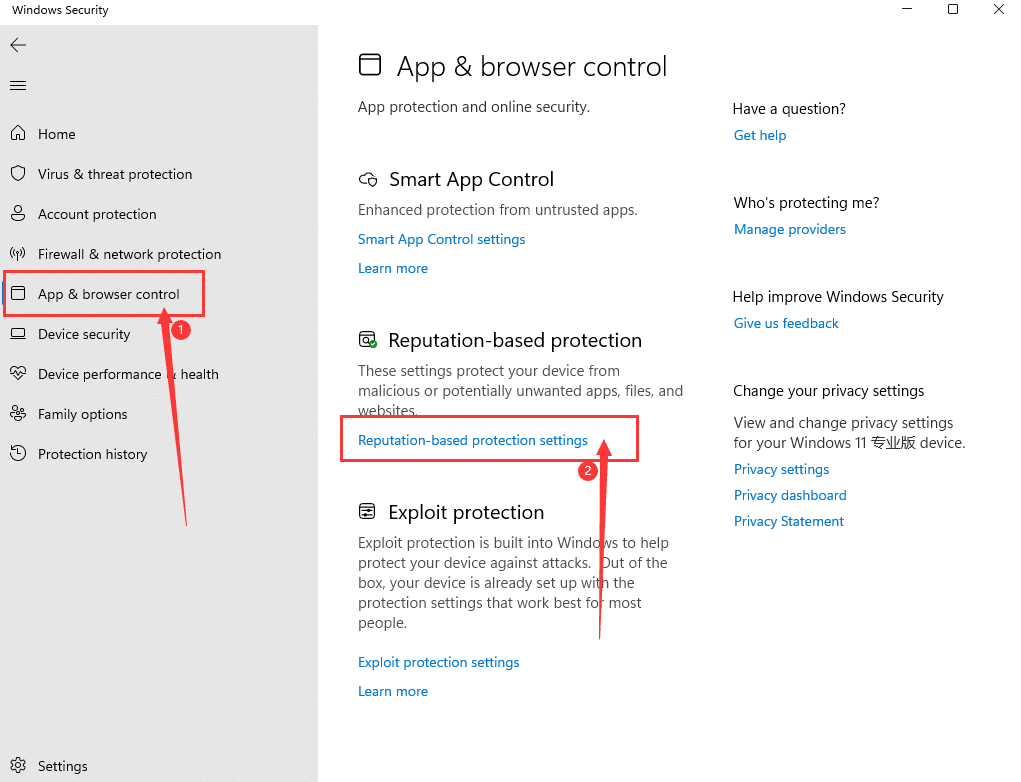Maximize the Windows Security window

(953, 9)
